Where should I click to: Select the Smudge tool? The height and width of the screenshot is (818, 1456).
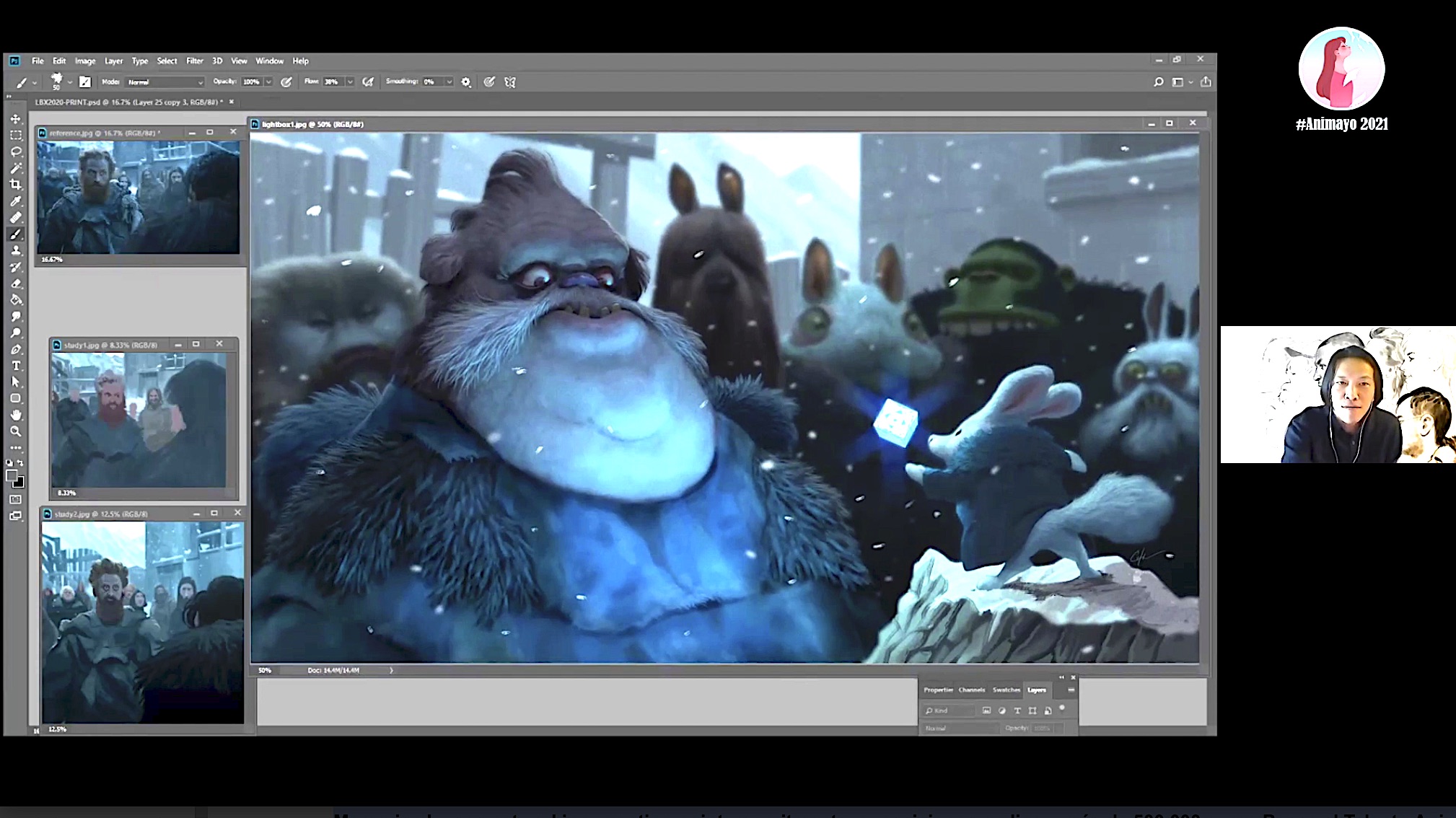point(16,317)
